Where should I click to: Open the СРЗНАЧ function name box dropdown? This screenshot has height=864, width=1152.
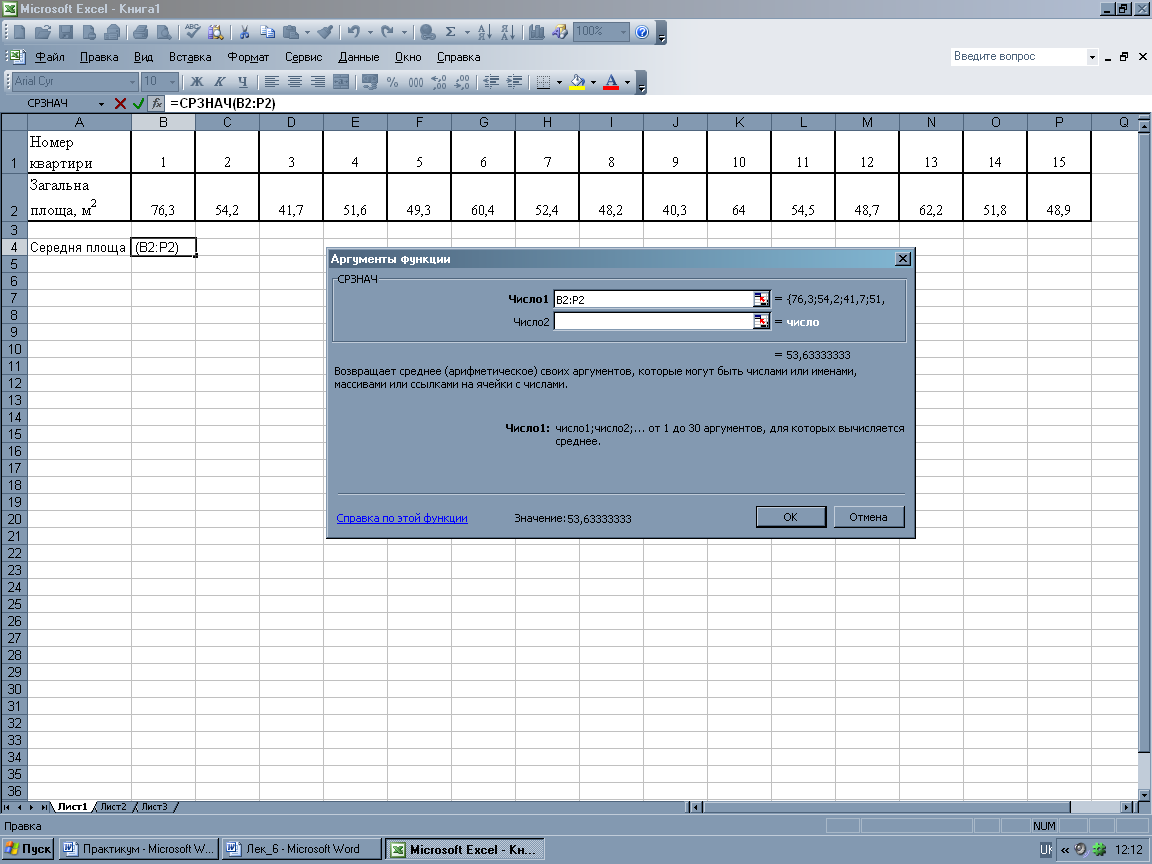[101, 104]
